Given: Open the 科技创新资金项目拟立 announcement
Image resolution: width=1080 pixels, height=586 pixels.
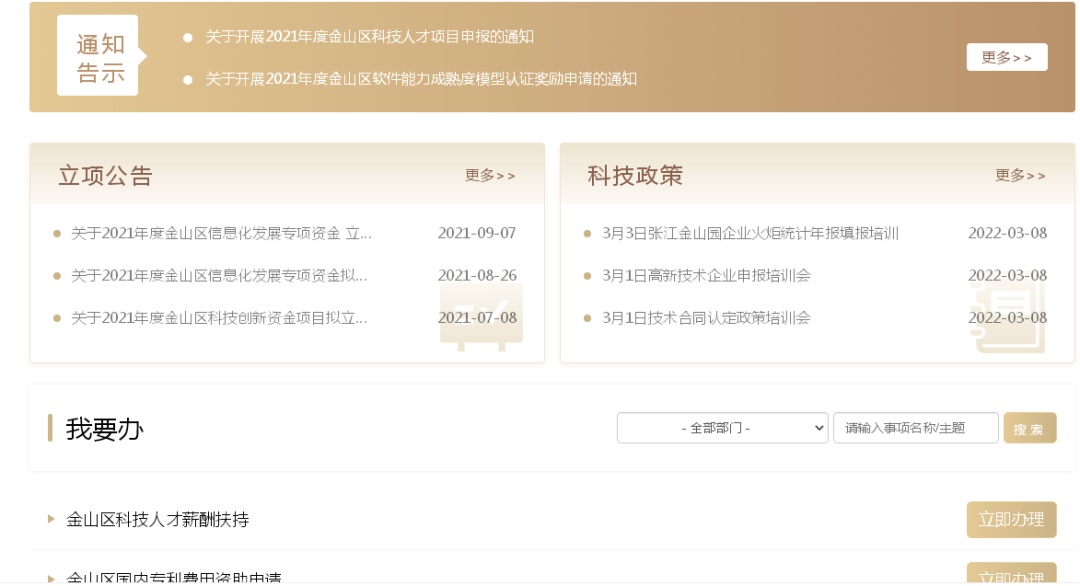Looking at the screenshot, I should pos(219,318).
